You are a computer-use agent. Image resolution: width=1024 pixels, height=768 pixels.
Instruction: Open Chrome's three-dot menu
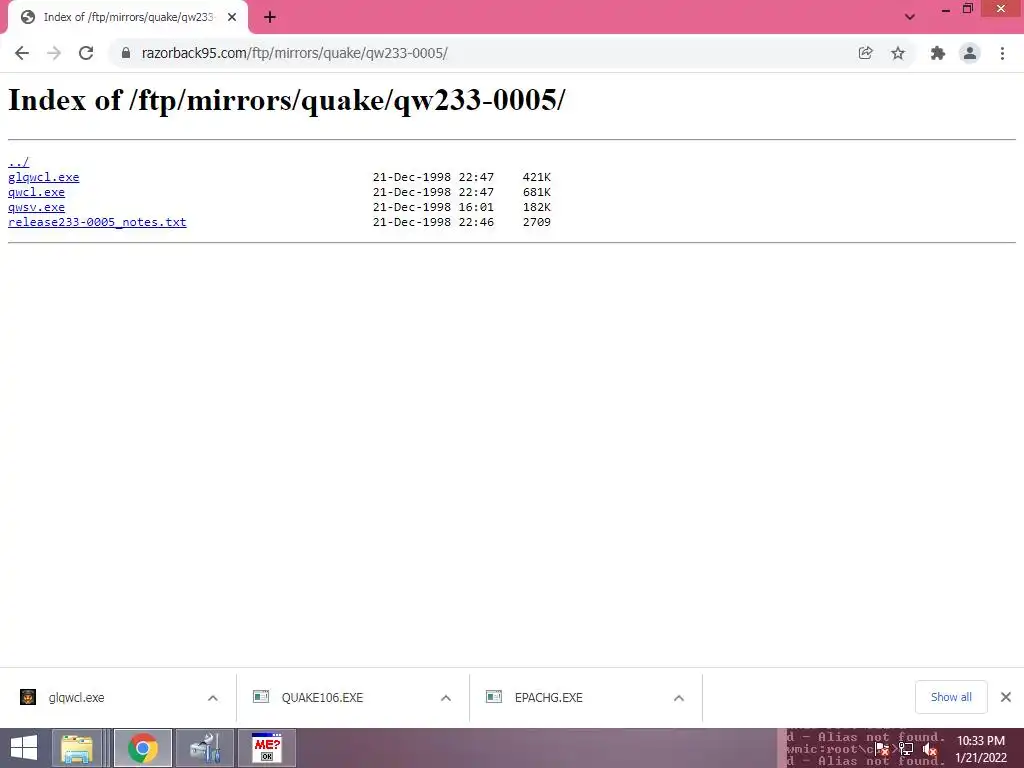pyautogui.click(x=1002, y=53)
